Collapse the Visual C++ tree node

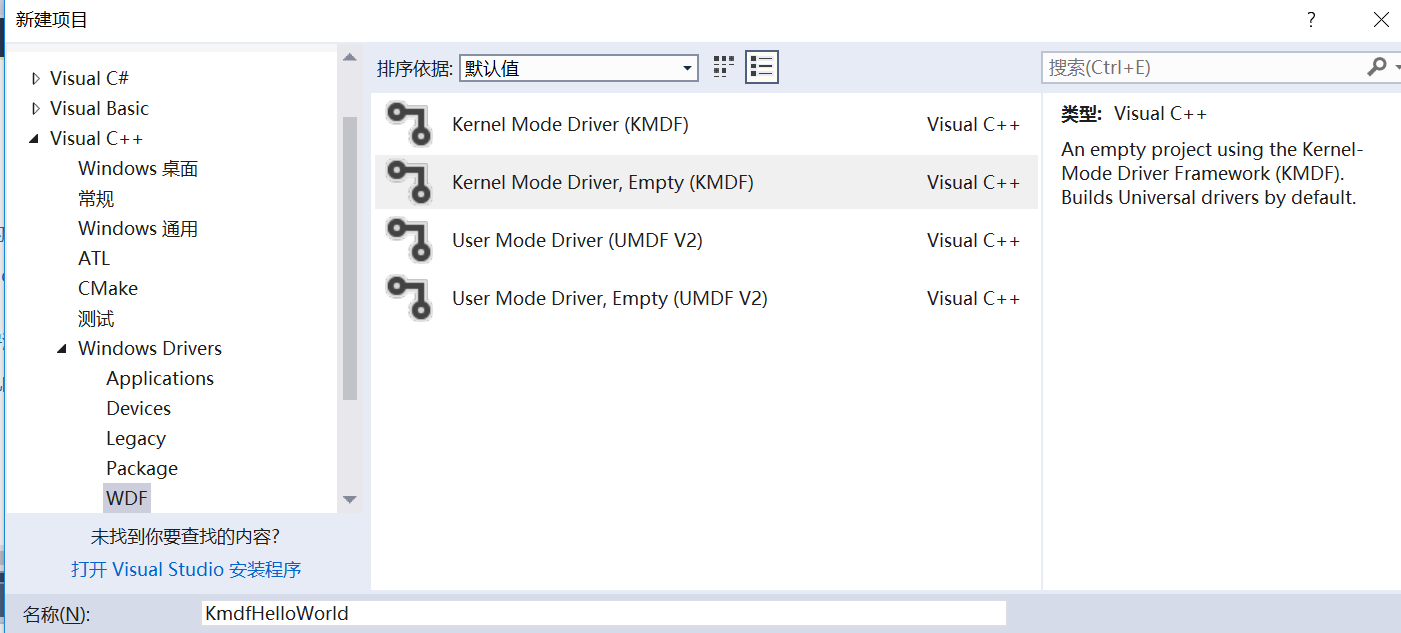point(35,139)
